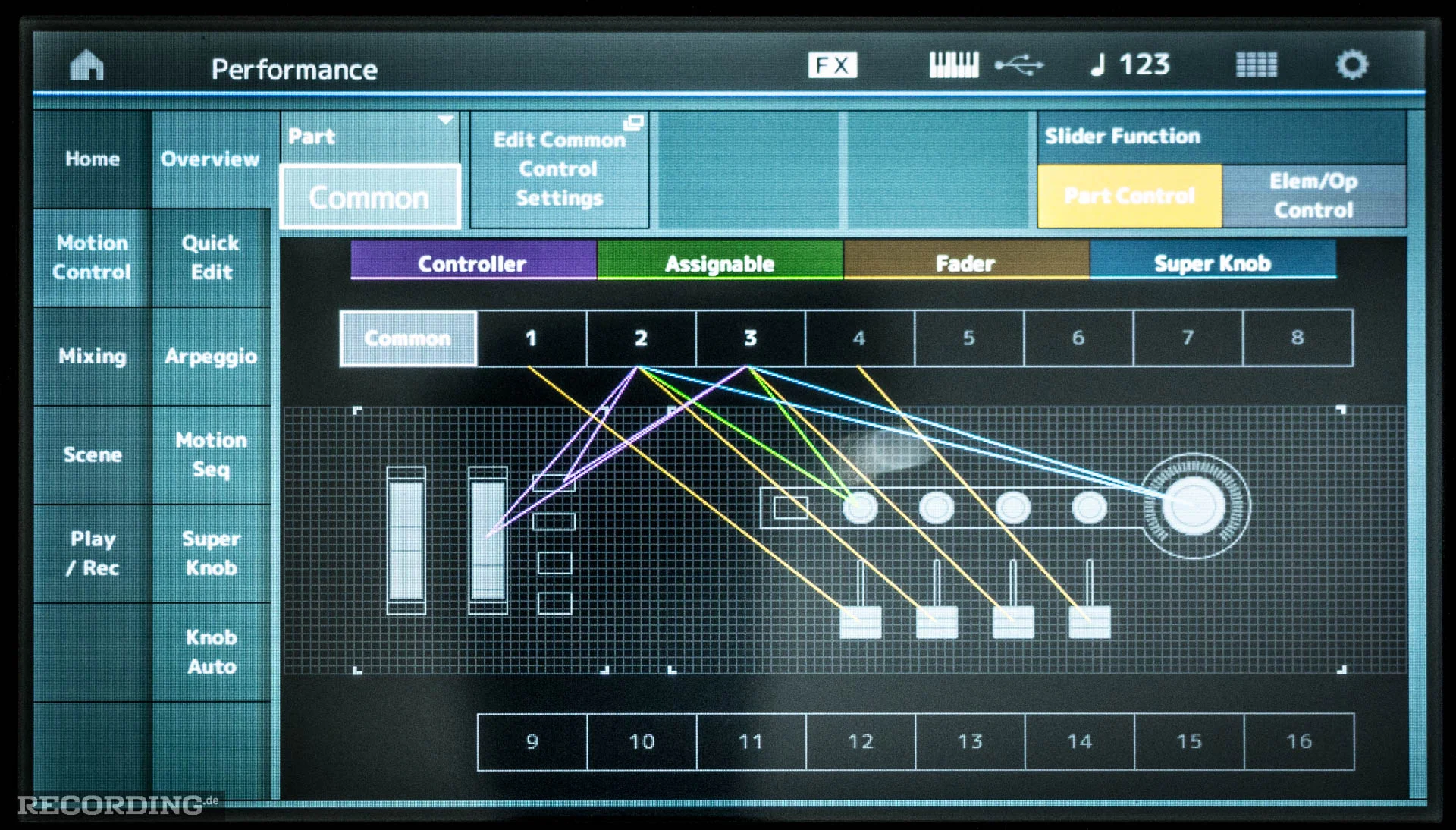Image resolution: width=1456 pixels, height=830 pixels.
Task: Open the FX indicator in top bar
Action: [832, 65]
